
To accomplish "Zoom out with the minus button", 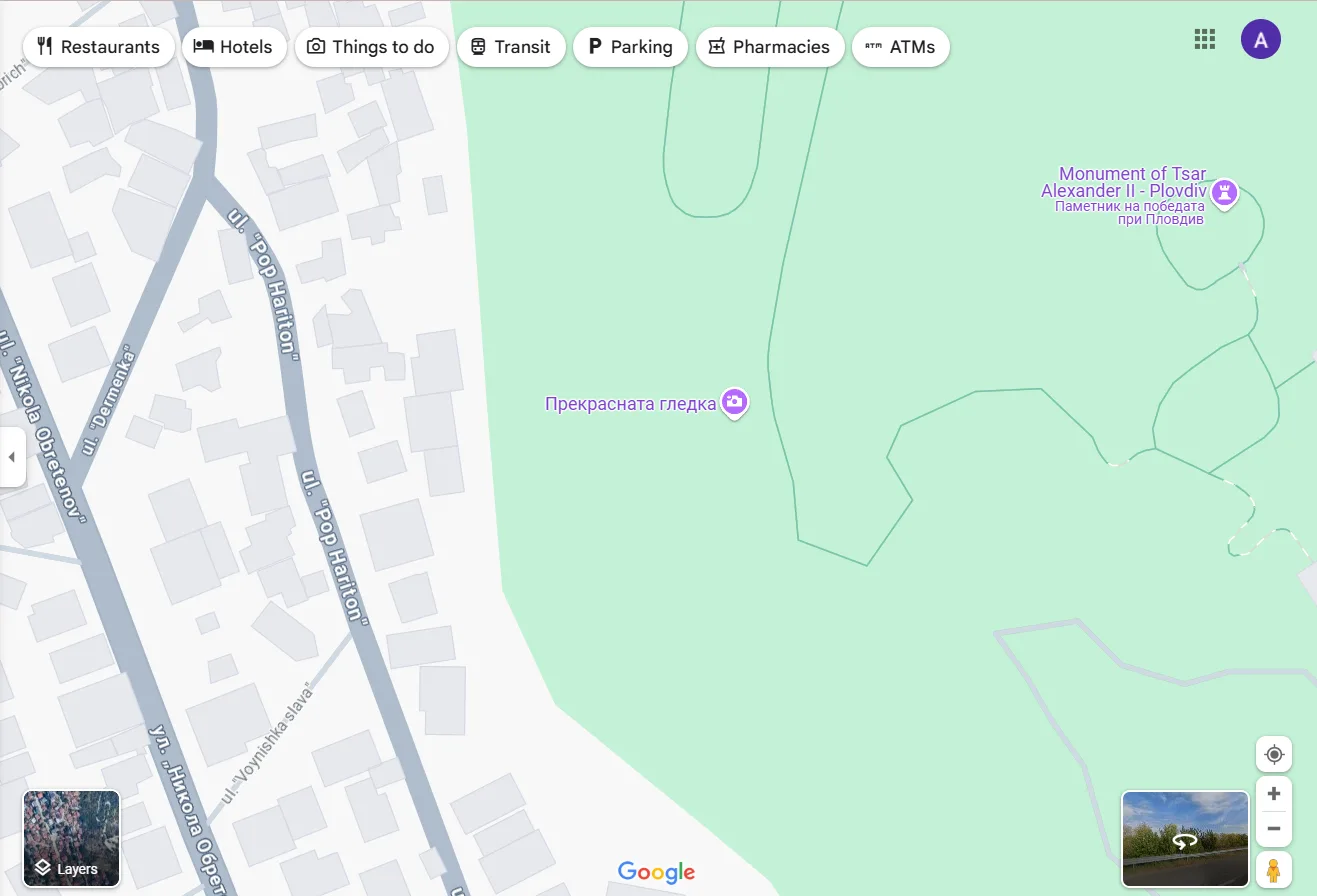I will point(1274,829).
